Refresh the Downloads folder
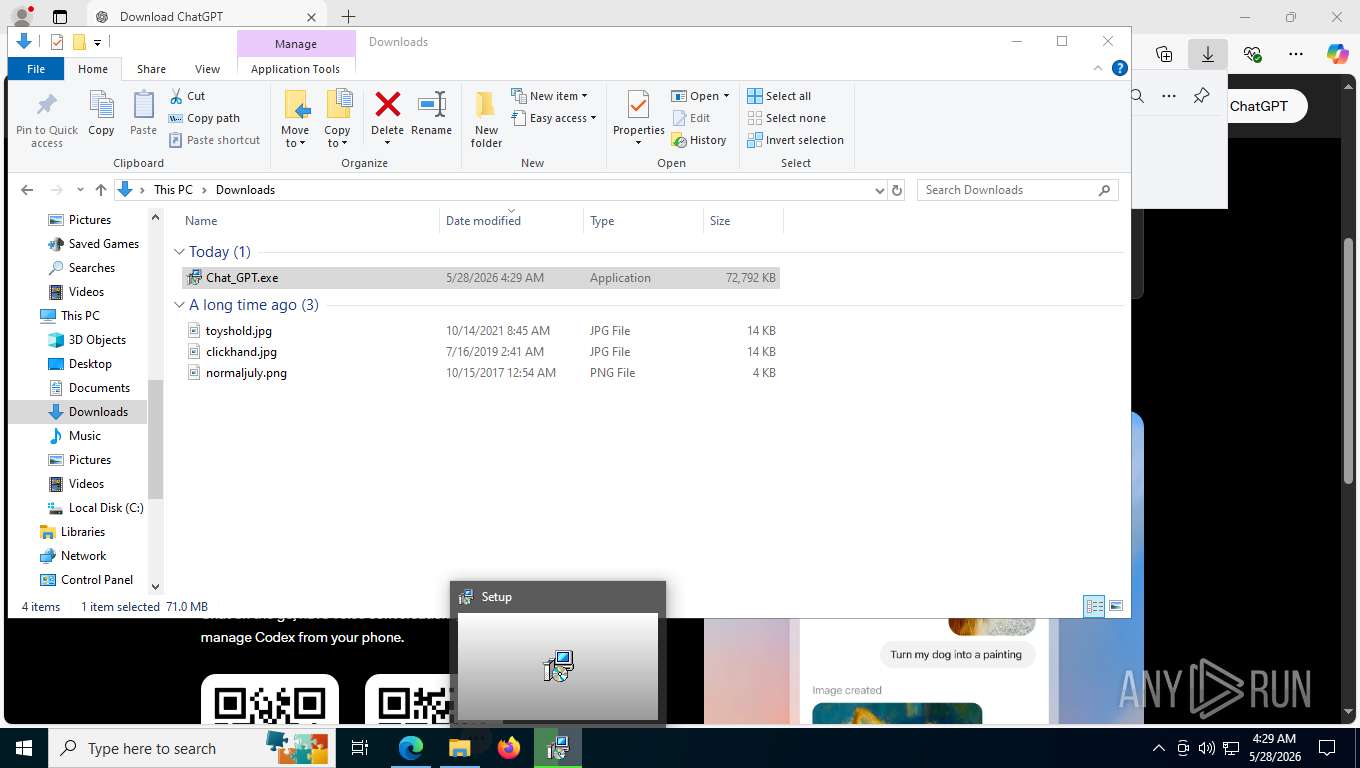 [x=897, y=190]
